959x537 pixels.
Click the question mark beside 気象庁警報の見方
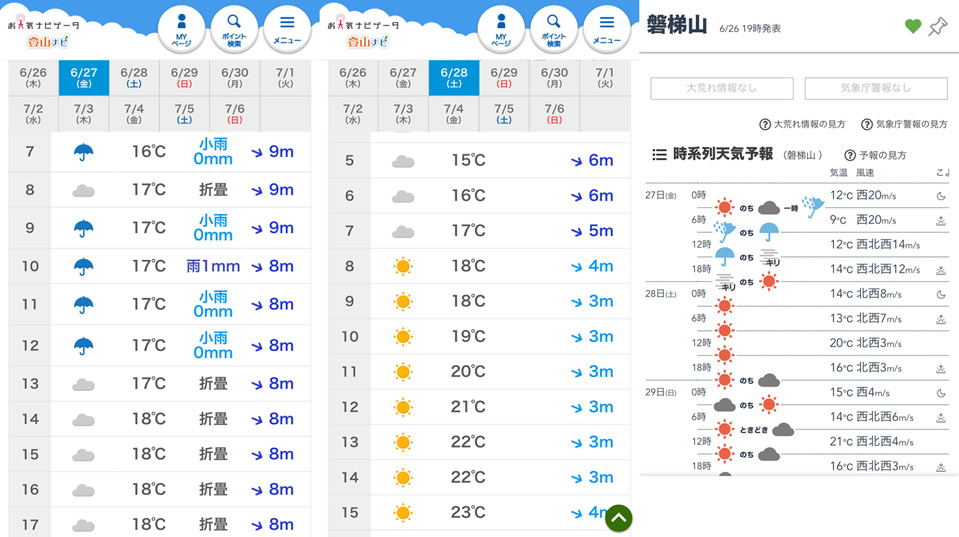(866, 125)
